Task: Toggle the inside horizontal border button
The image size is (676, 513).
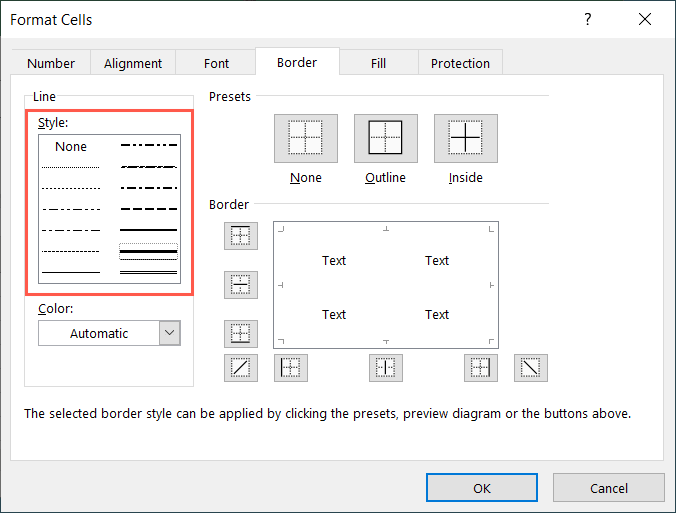Action: click(x=241, y=285)
